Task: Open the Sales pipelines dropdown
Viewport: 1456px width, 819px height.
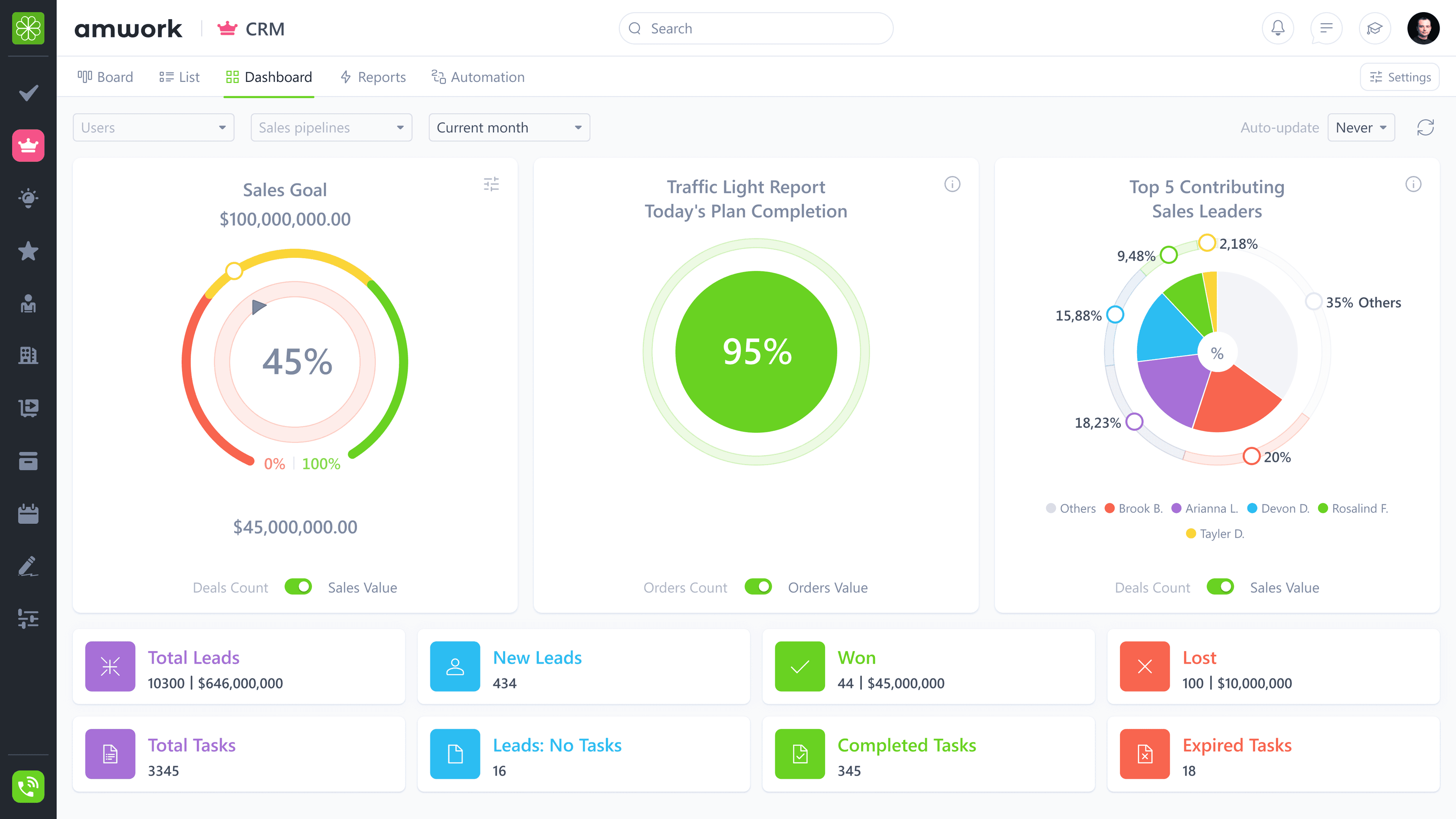Action: 331,128
